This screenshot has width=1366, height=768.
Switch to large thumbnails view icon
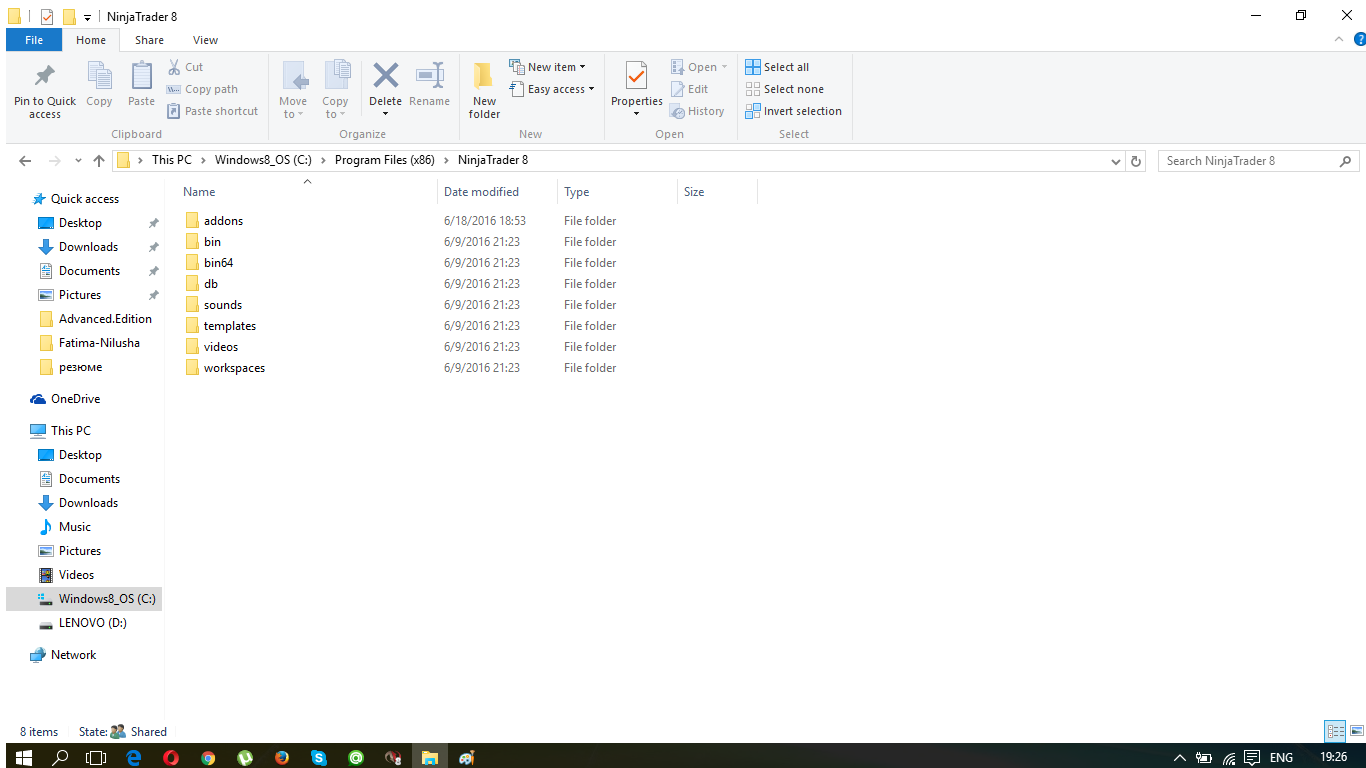tap(1356, 731)
